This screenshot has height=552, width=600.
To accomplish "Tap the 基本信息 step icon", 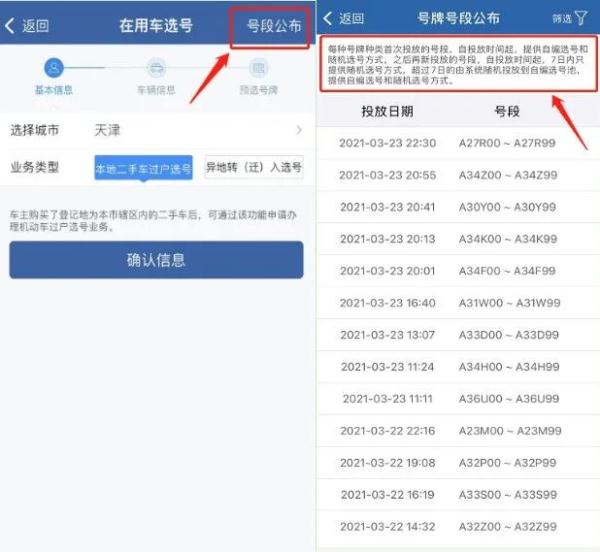I will coord(54,68).
